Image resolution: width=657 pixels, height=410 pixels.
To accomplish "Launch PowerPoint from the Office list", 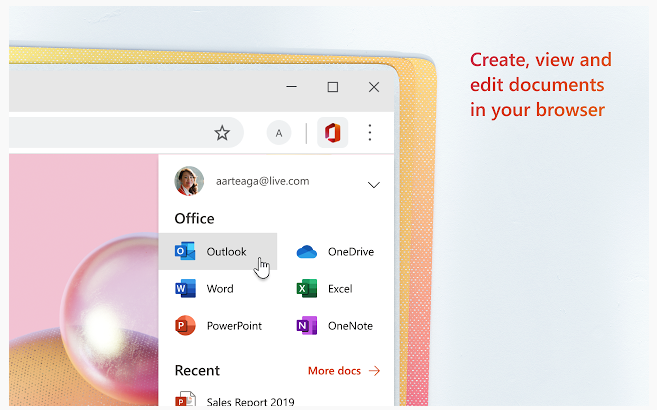I will [218, 325].
